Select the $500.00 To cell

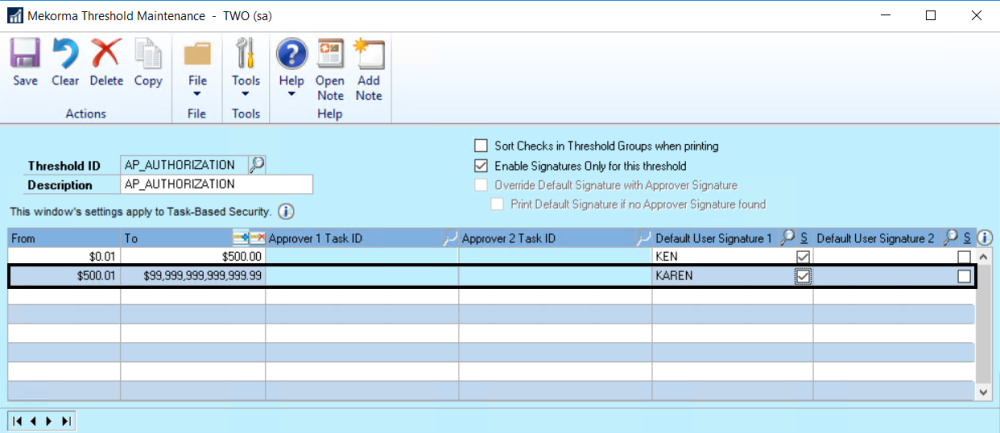[193, 257]
